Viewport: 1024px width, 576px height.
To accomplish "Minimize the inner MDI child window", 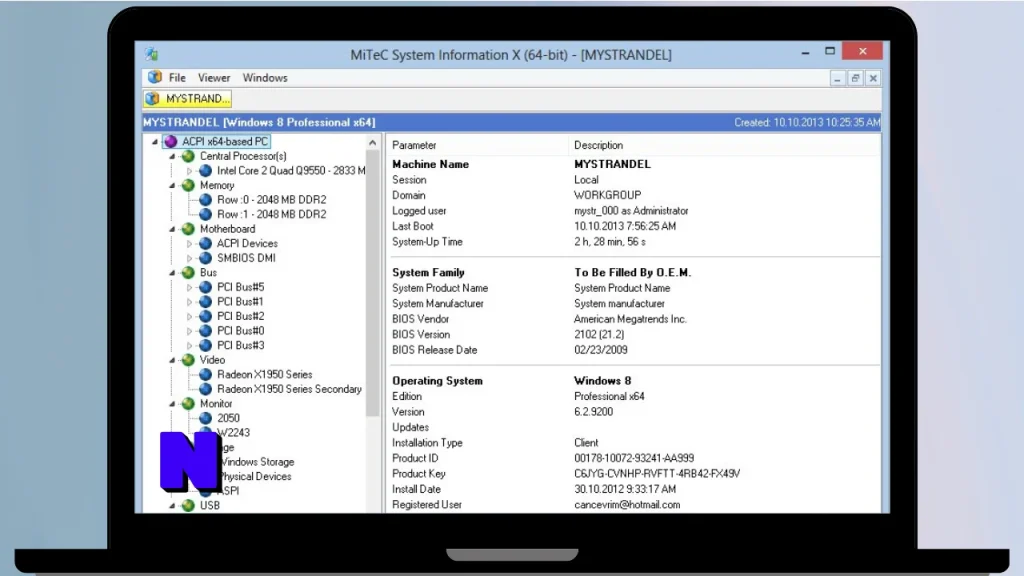I will pos(837,78).
